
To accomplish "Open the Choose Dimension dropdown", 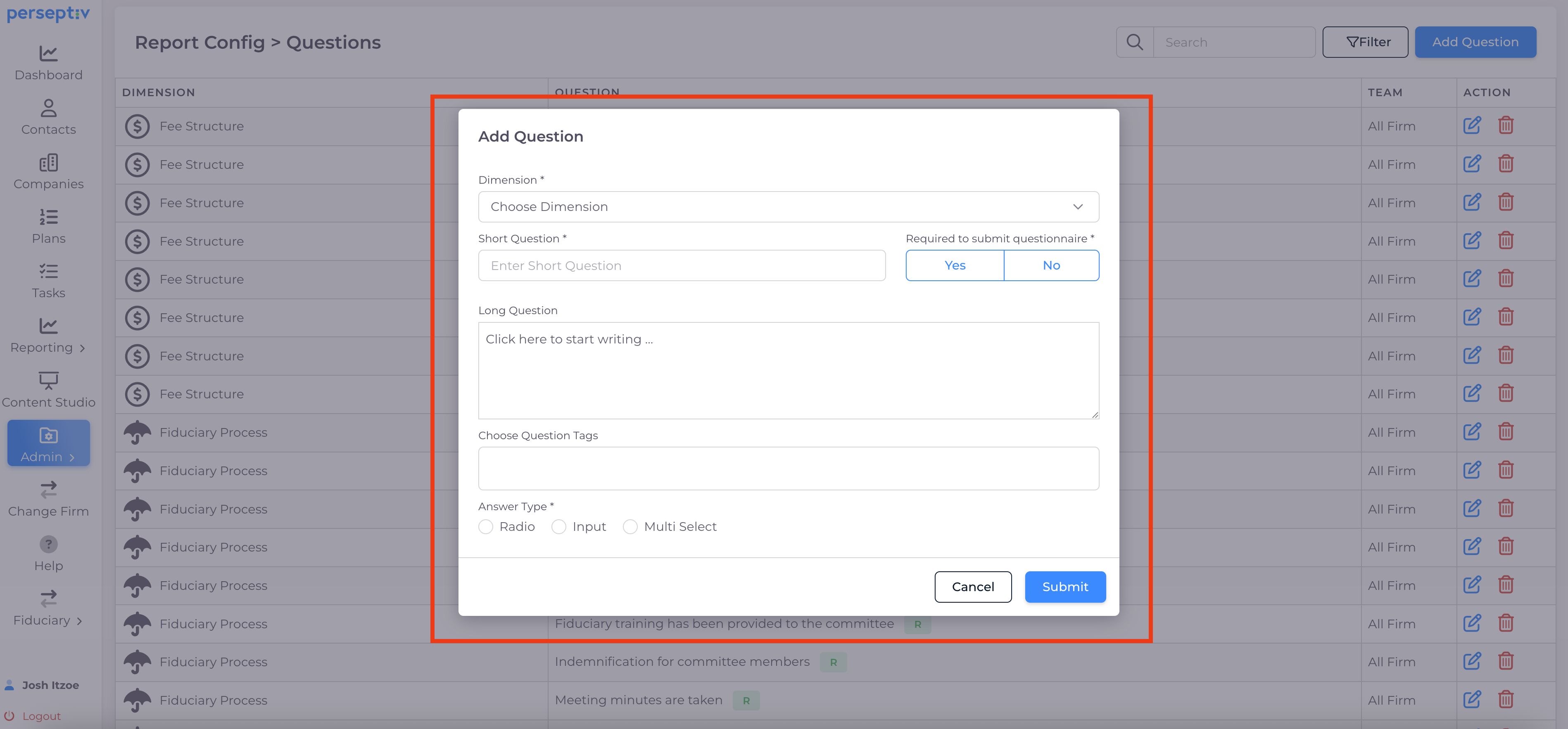I will 788,207.
